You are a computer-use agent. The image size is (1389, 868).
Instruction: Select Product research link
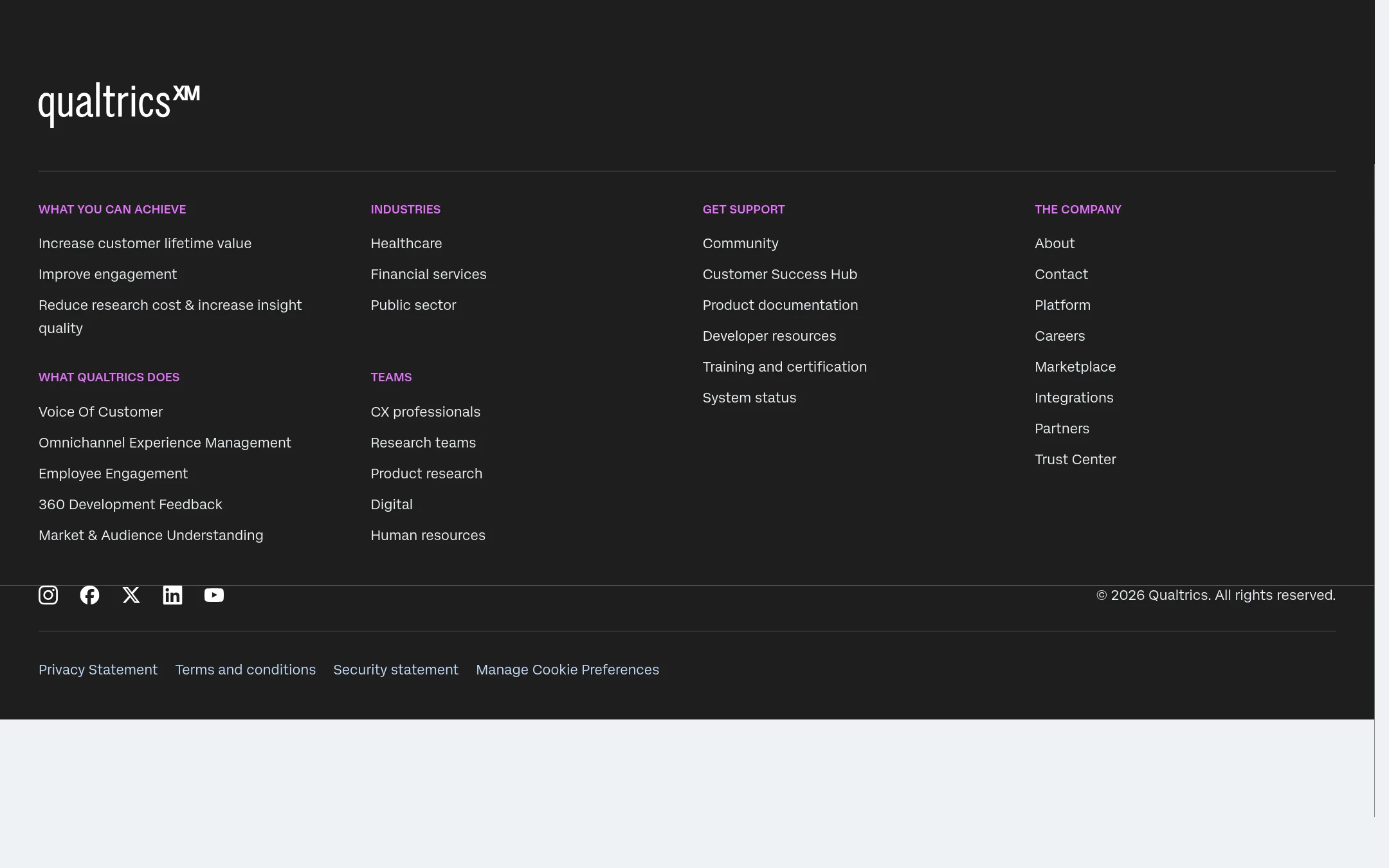pos(426,474)
